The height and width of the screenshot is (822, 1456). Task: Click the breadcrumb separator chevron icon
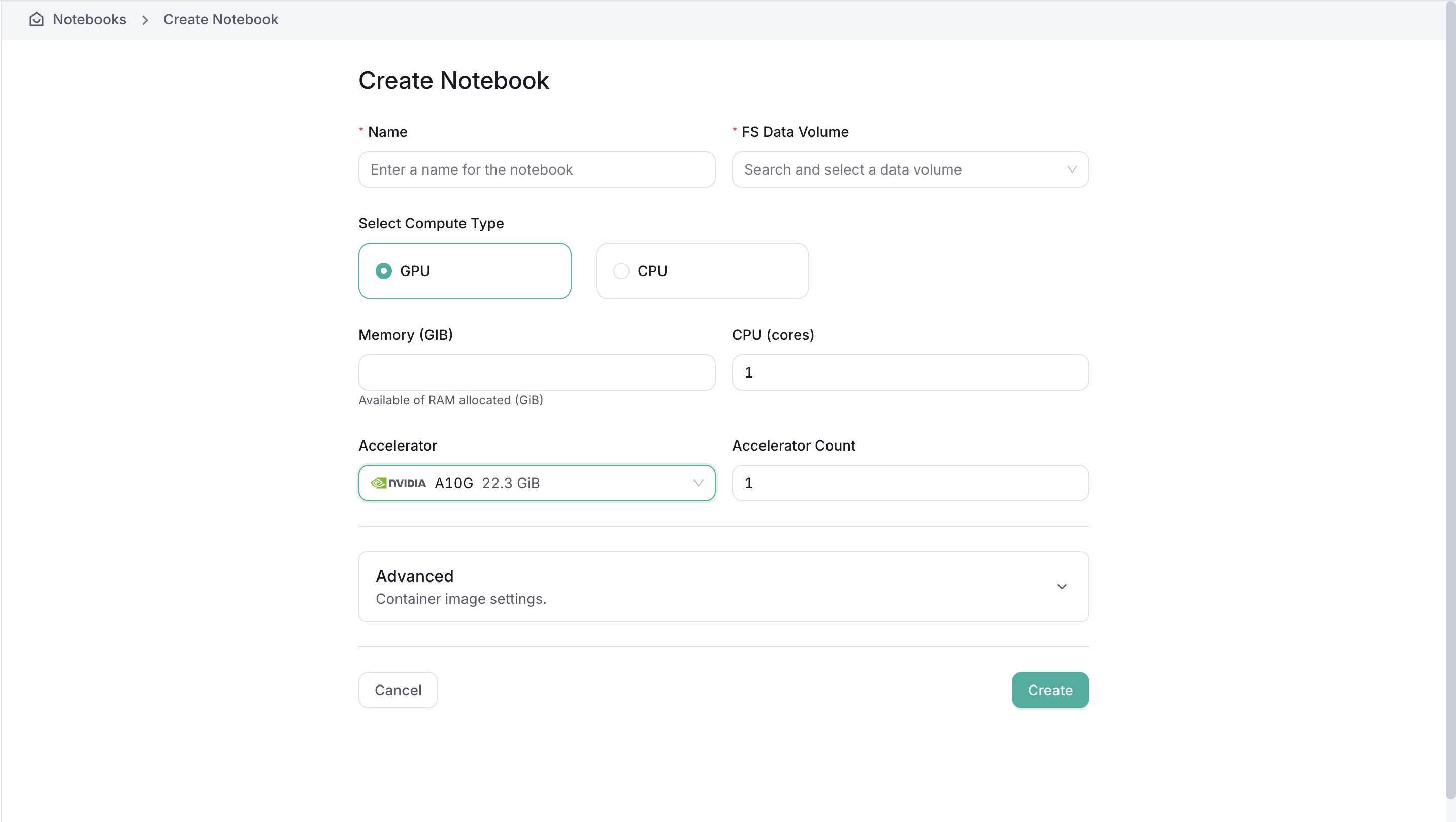[145, 20]
